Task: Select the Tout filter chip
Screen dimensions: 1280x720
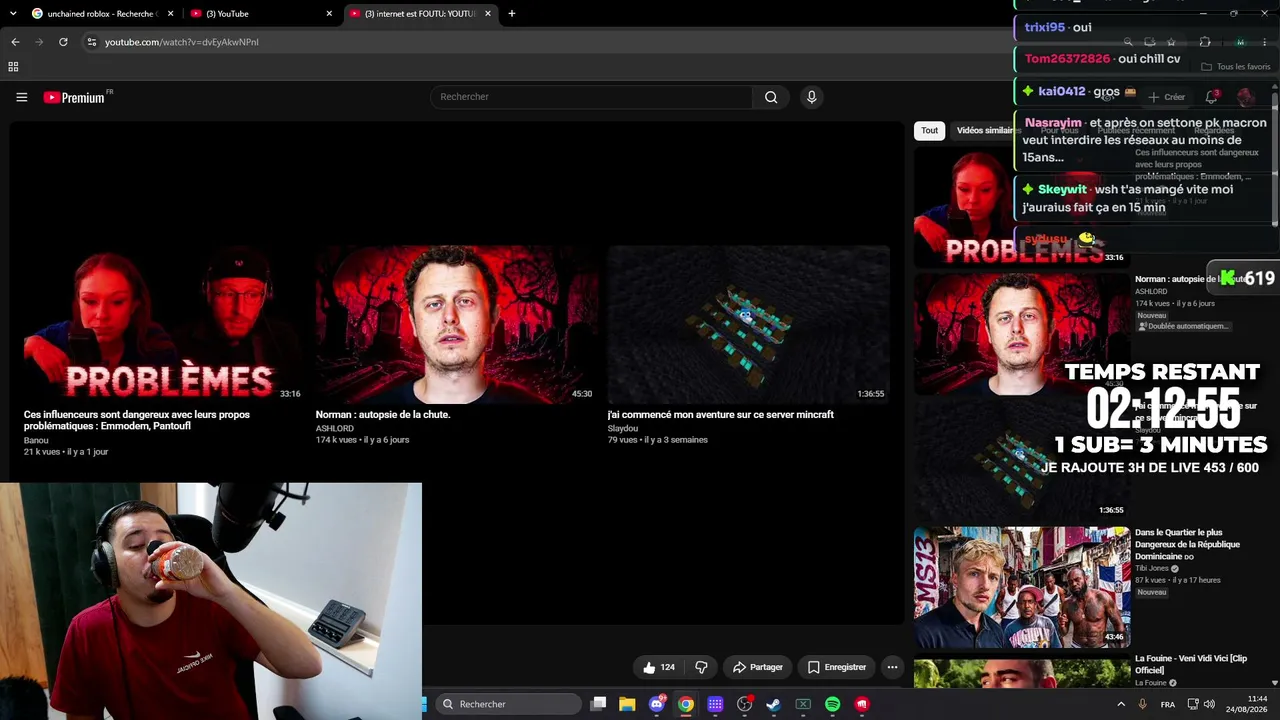Action: click(930, 130)
